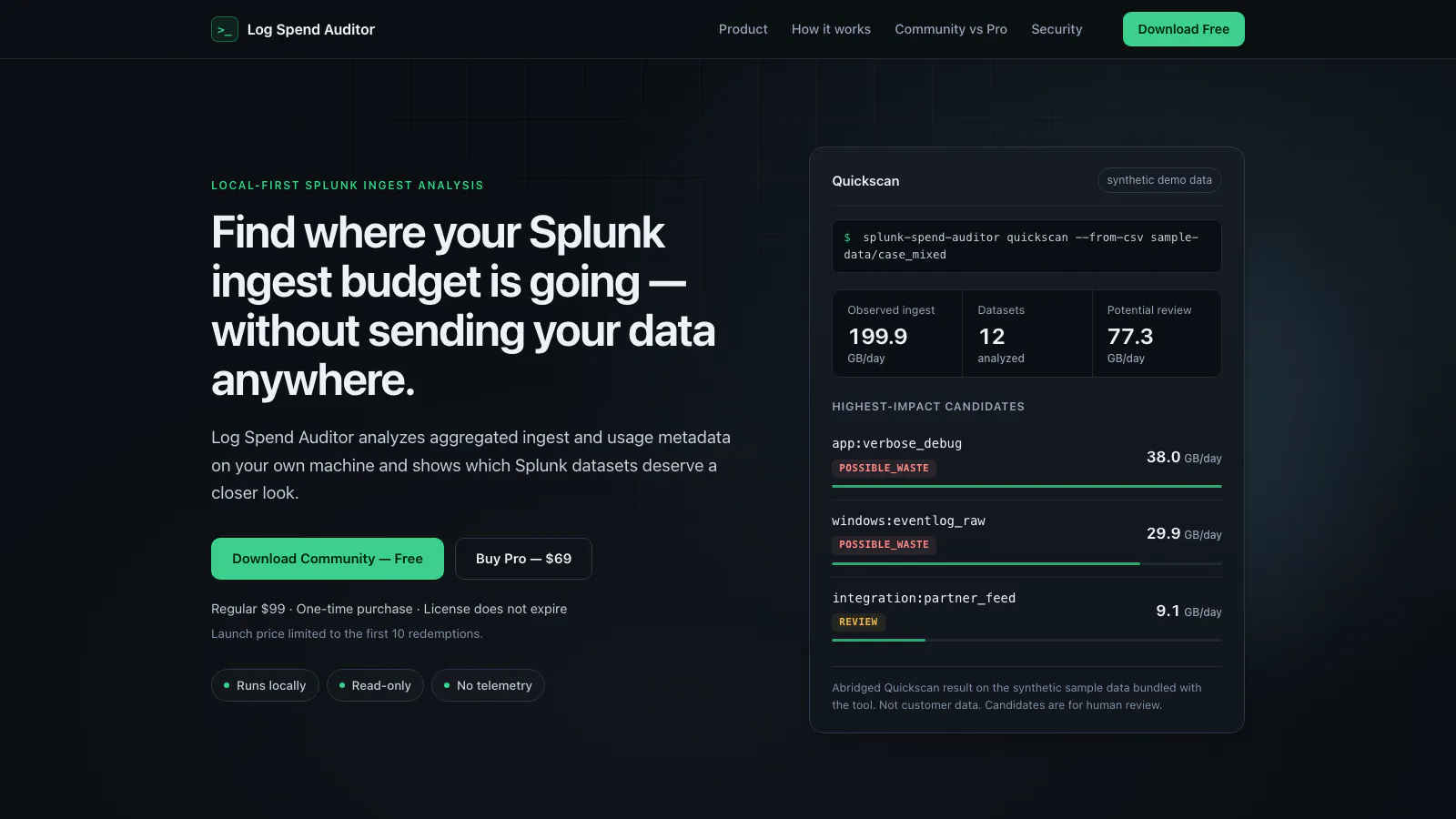Open Community vs Pro comparison

point(951,29)
